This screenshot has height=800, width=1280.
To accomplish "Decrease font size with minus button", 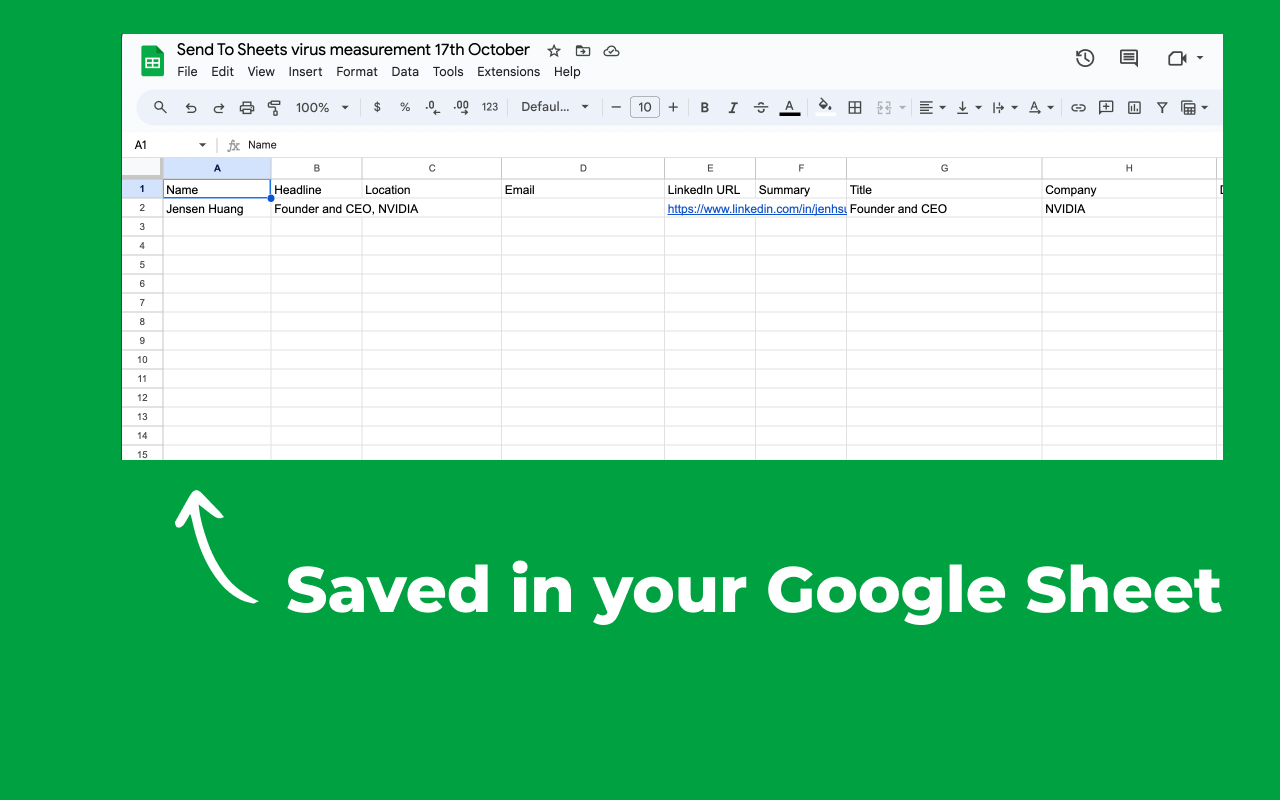I will 616,107.
